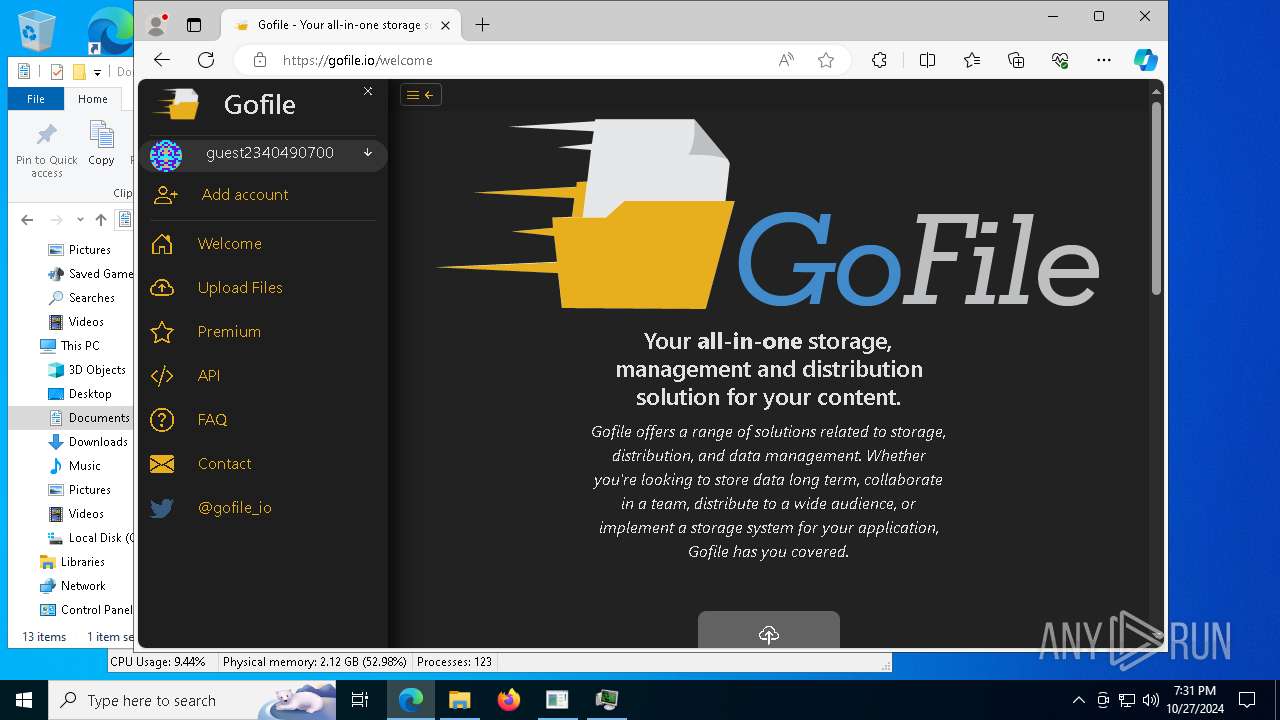This screenshot has height=720, width=1280.
Task: Open the Home tab in File Explorer
Action: click(93, 99)
